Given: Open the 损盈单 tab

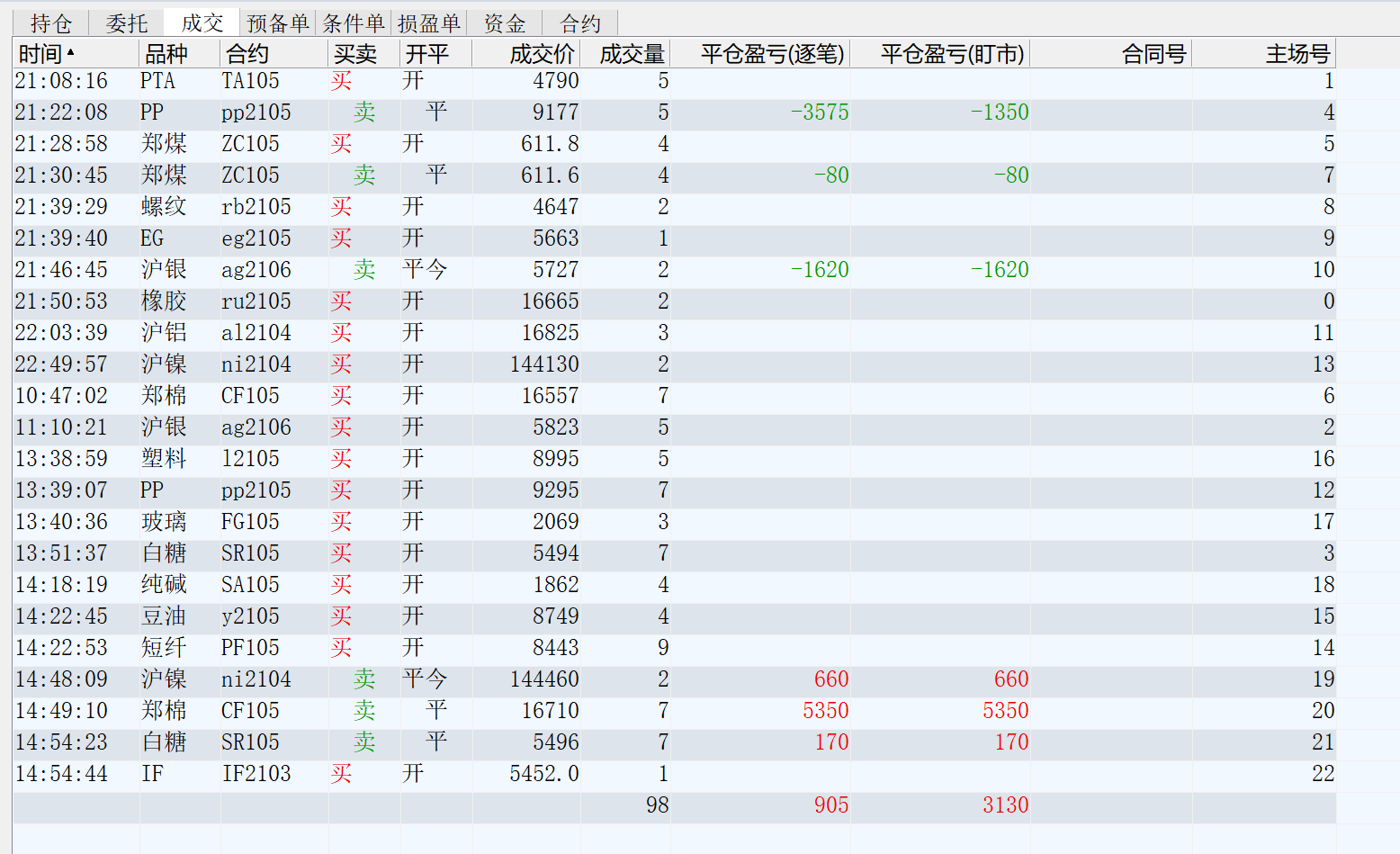Looking at the screenshot, I should point(429,23).
